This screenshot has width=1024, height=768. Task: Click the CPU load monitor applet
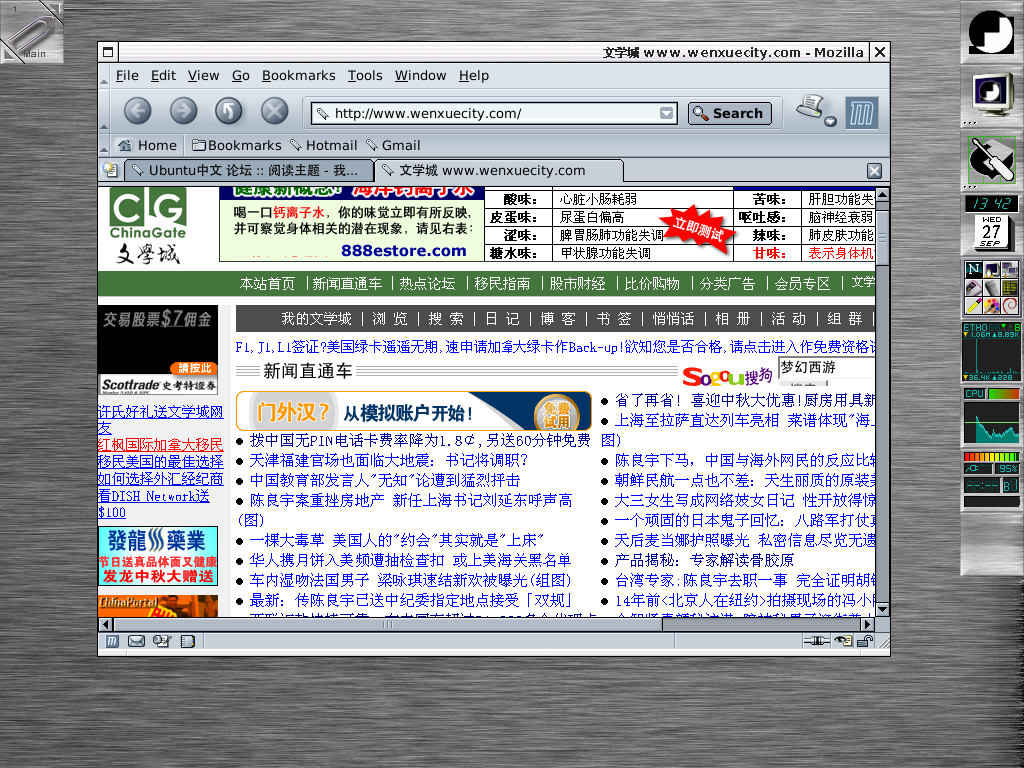click(991, 416)
